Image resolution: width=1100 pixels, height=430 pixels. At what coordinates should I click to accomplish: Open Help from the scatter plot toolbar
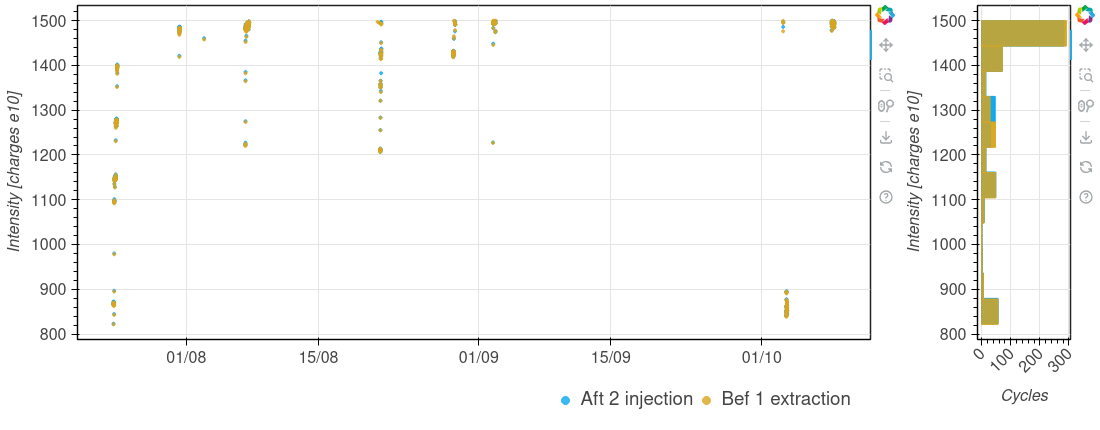pyautogui.click(x=885, y=197)
